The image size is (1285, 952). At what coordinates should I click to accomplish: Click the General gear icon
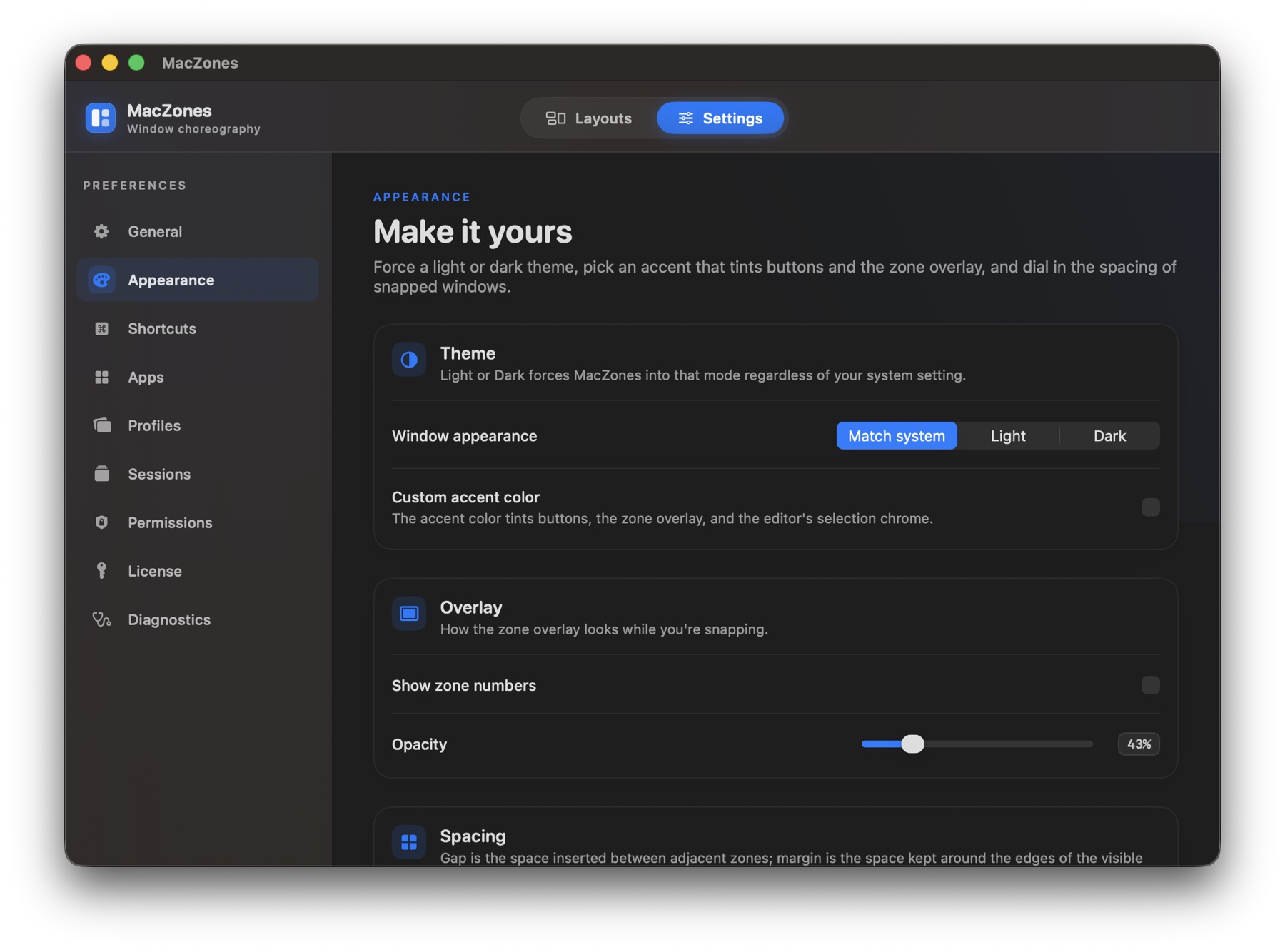(x=101, y=231)
